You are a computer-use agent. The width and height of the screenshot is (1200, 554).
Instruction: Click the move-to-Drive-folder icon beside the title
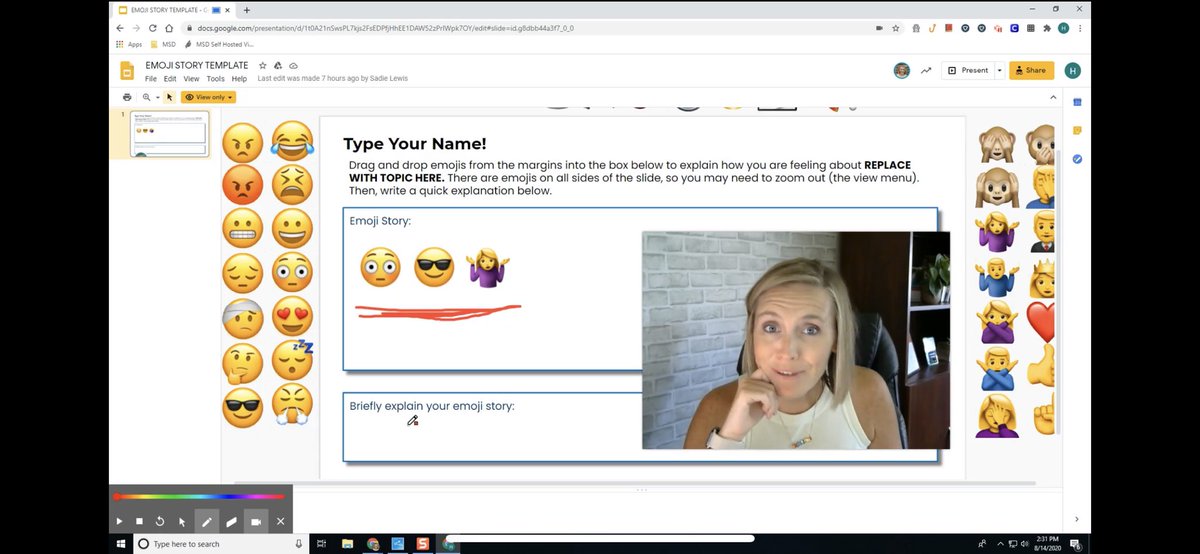tap(278, 66)
